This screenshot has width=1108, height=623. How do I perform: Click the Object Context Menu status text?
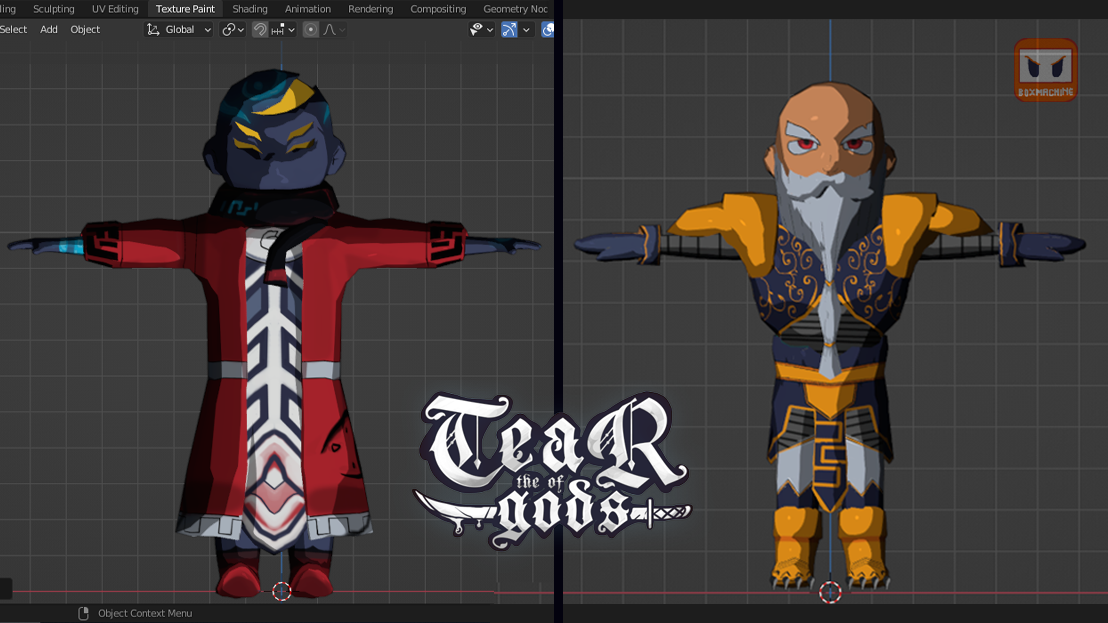click(145, 613)
